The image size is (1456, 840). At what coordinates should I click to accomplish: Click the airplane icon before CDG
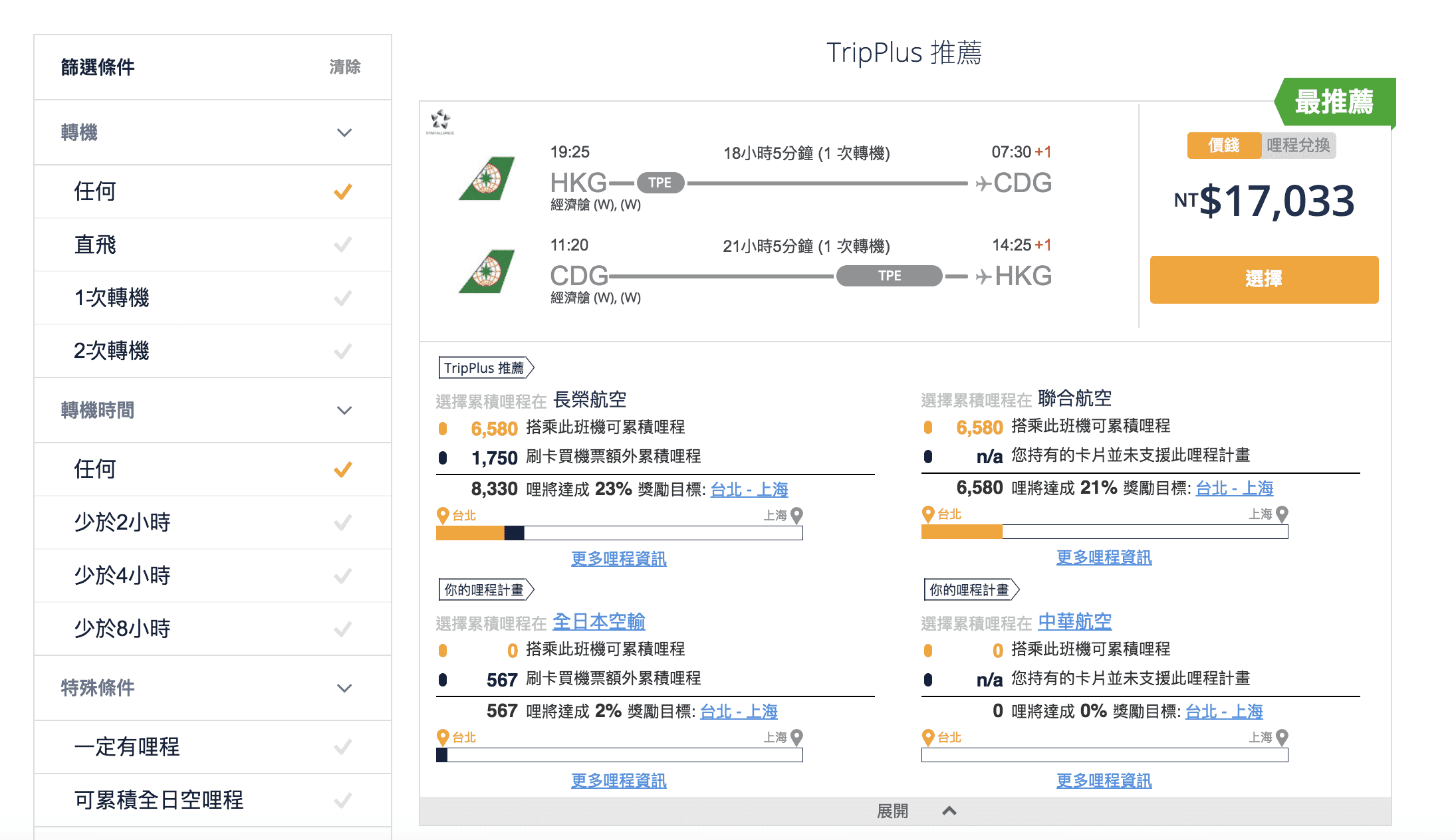tap(983, 183)
